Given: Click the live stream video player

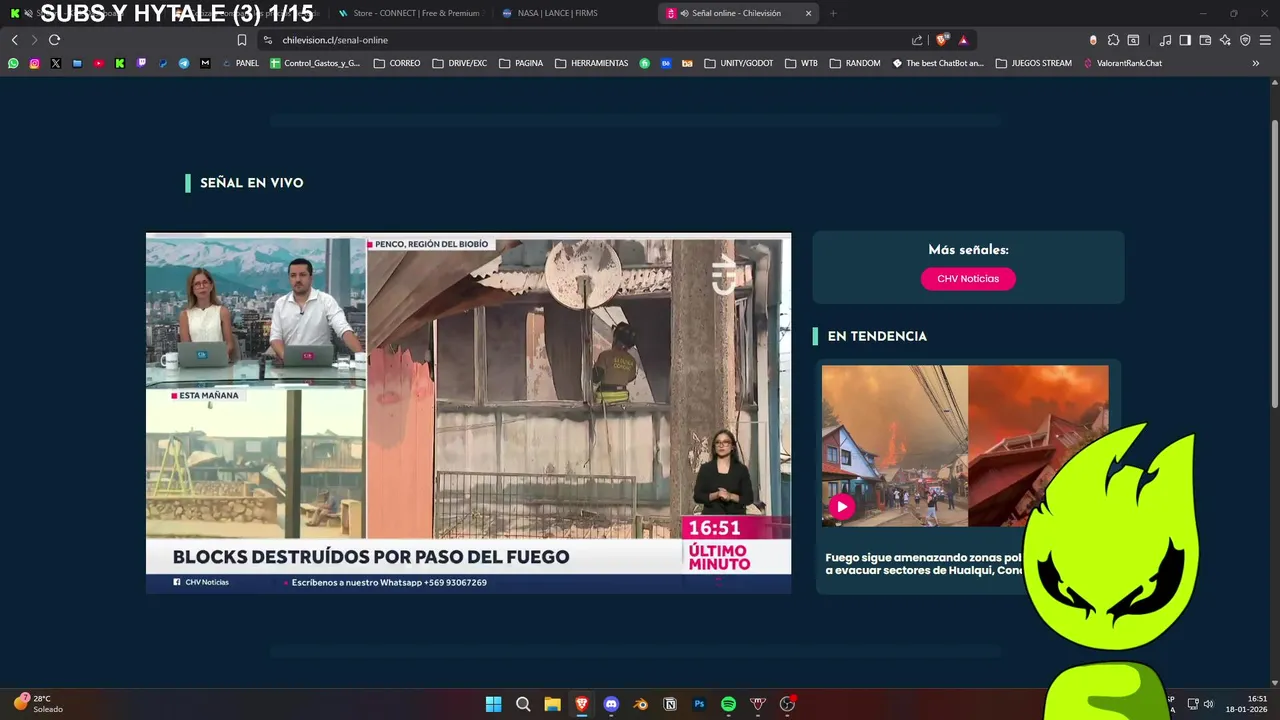Looking at the screenshot, I should tap(468, 414).
